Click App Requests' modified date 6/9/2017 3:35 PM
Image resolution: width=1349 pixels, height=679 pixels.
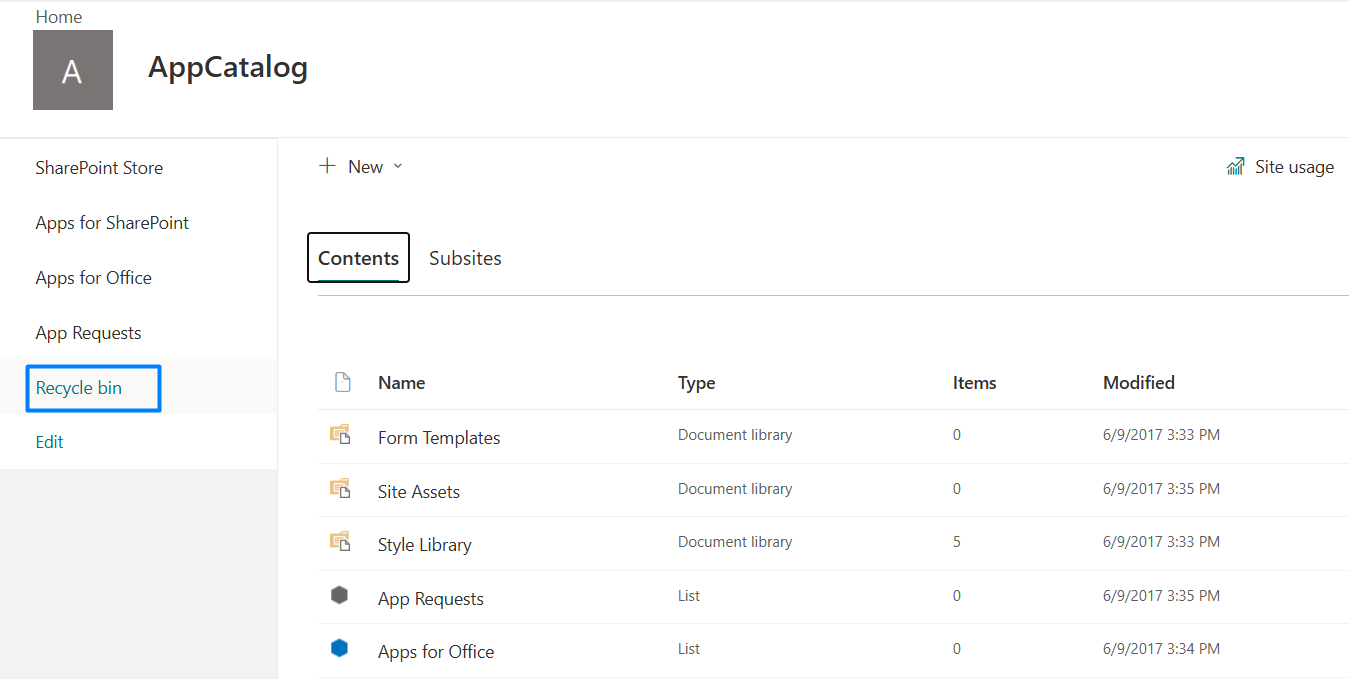1161,596
